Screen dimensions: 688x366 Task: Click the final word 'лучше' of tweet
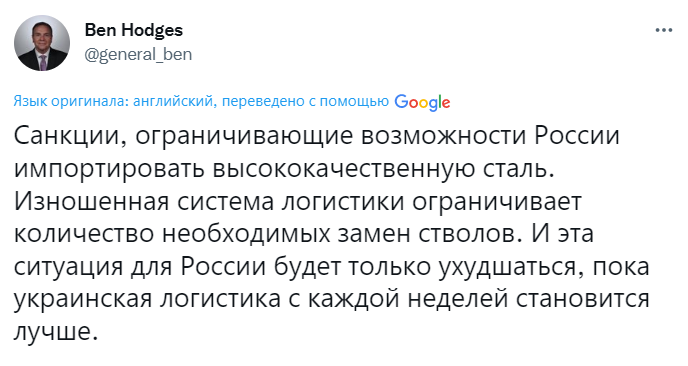[x=54, y=333]
